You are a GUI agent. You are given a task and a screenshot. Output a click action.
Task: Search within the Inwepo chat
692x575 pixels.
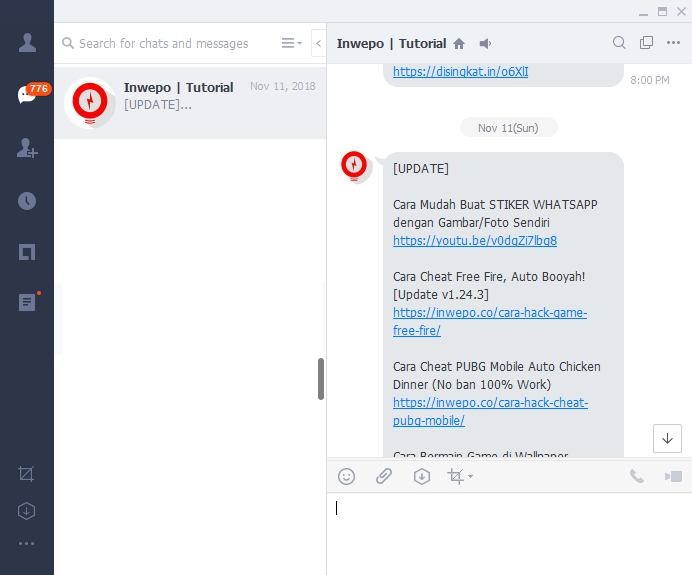[619, 43]
